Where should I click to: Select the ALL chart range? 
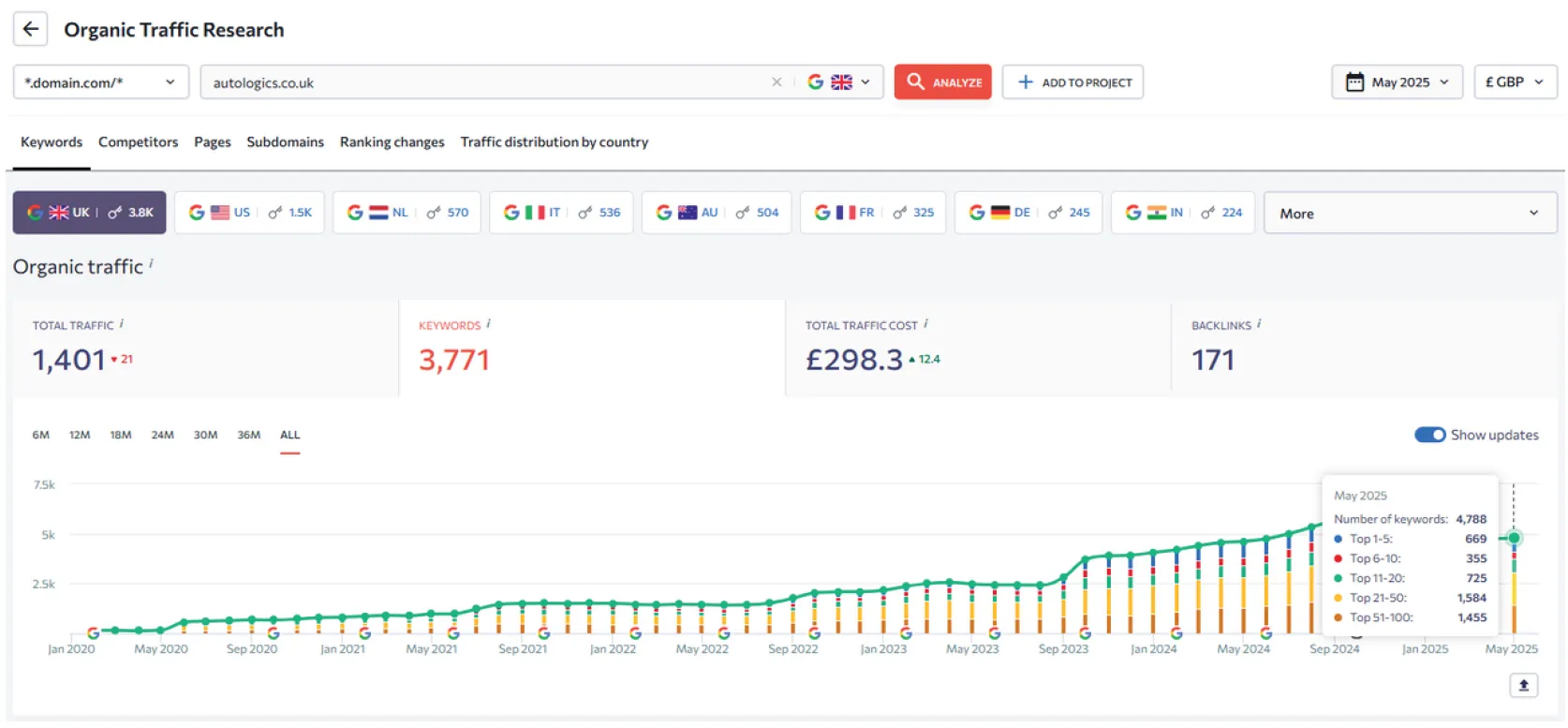click(290, 435)
